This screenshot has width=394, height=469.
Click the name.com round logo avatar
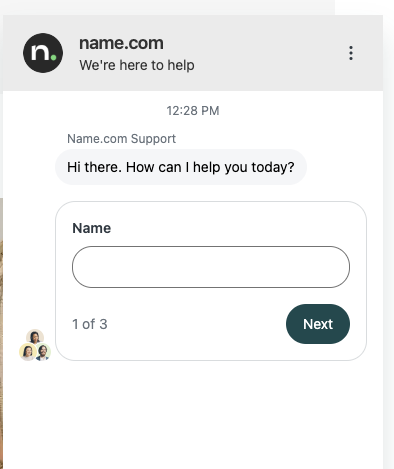pos(43,53)
